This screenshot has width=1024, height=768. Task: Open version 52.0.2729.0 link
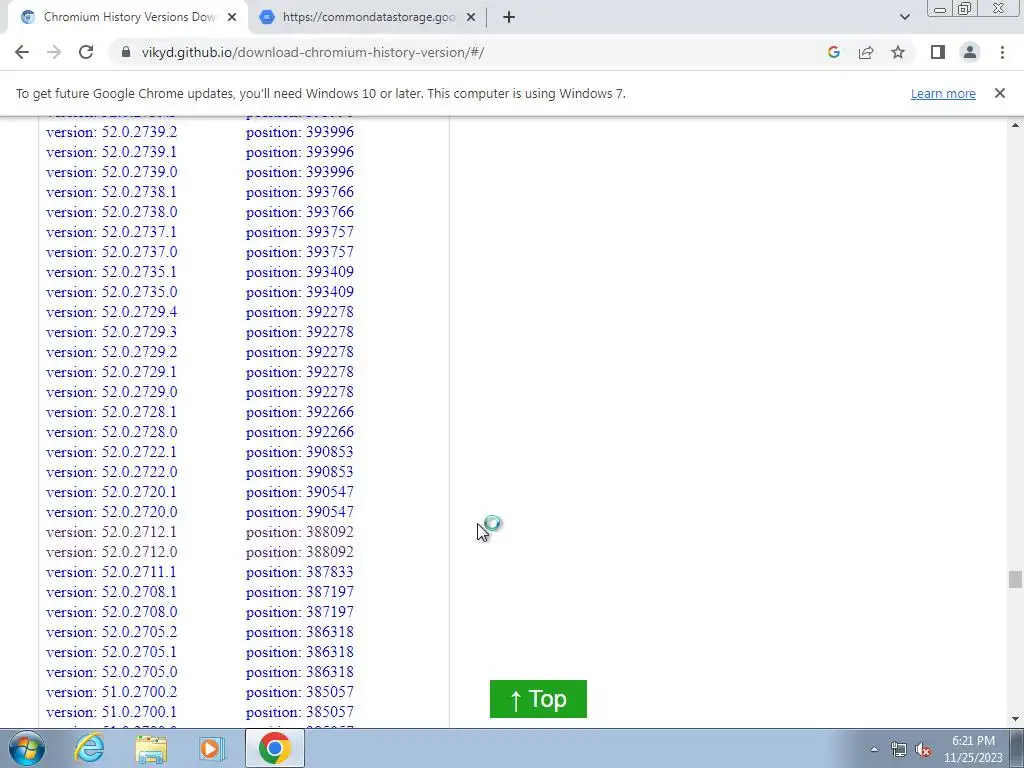tap(112, 392)
